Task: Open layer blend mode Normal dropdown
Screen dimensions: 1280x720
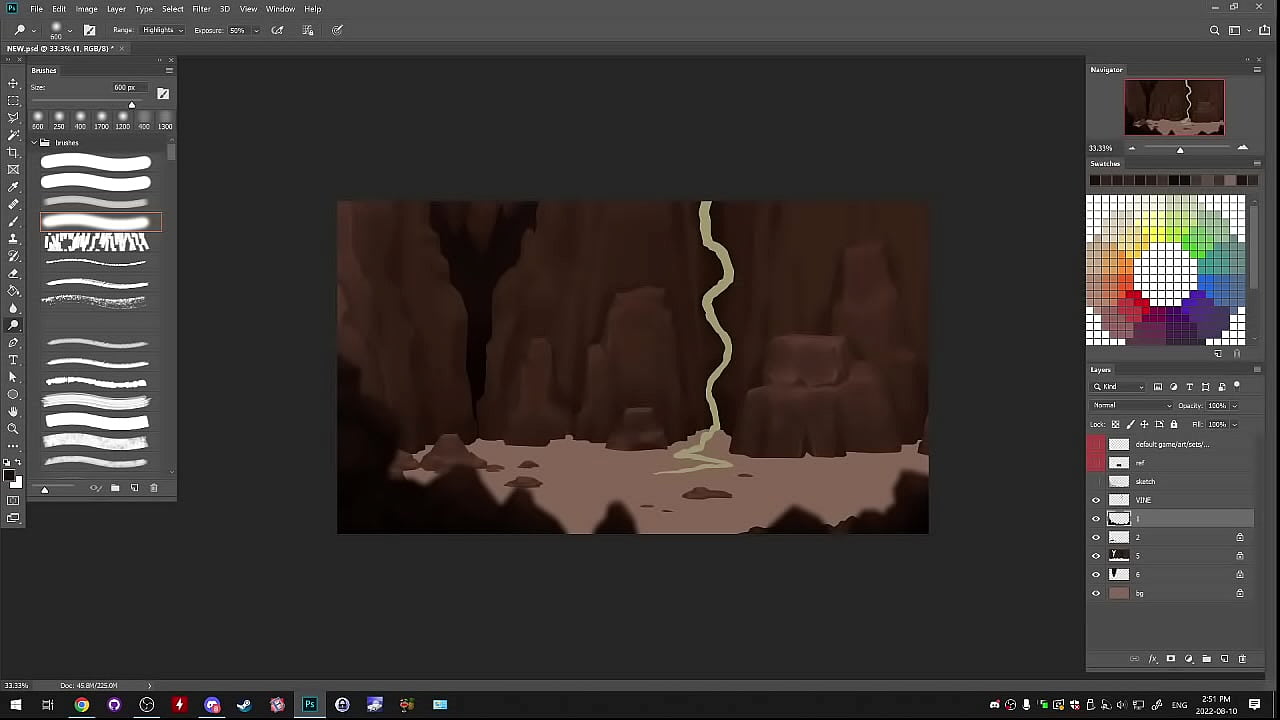Action: click(x=1131, y=405)
